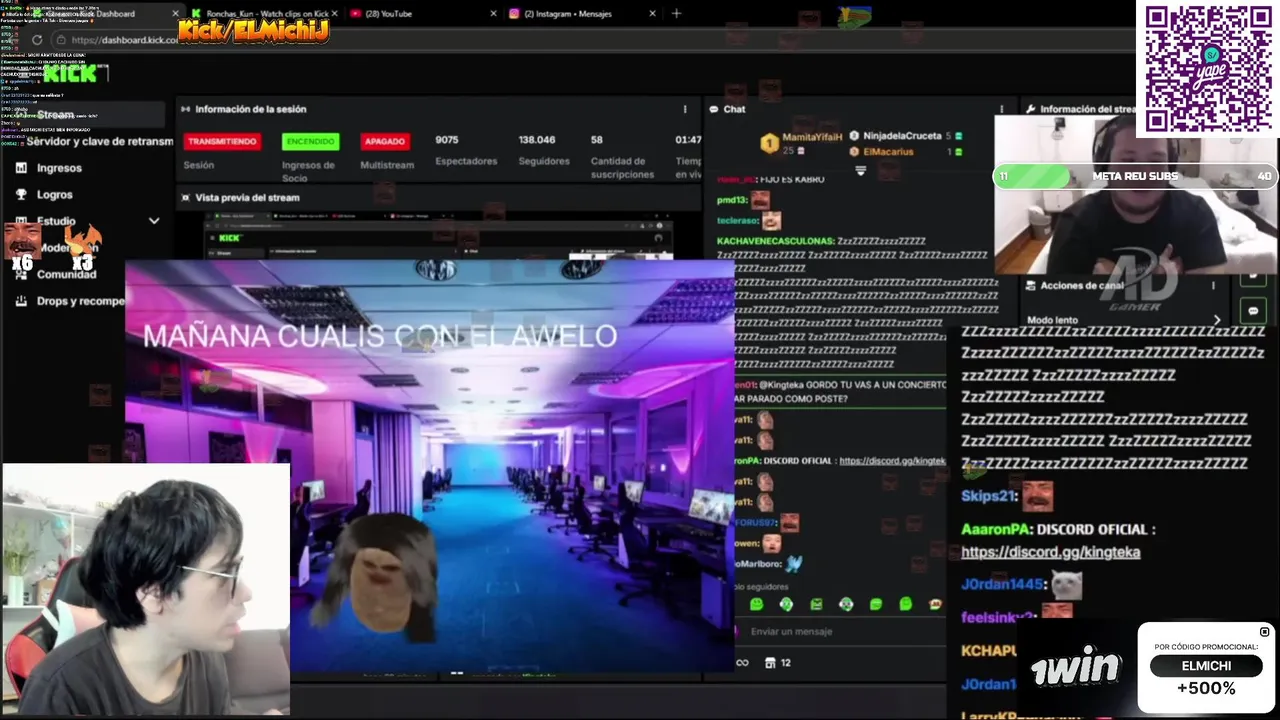
Task: Open Logros in the sidebar
Action: coord(55,195)
